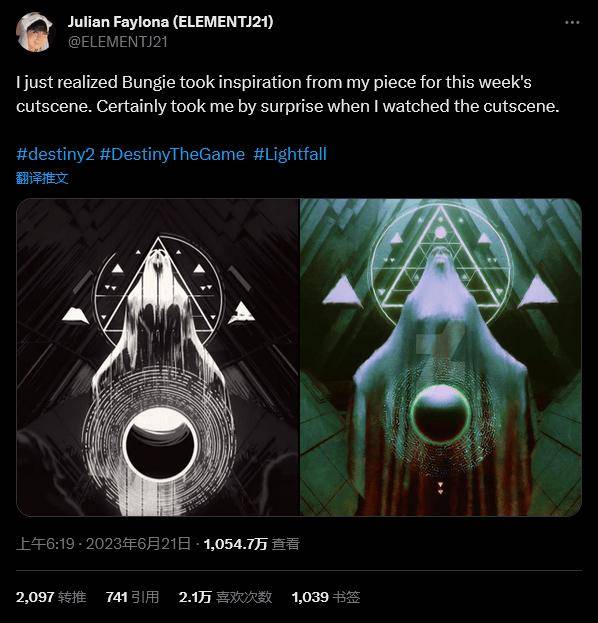This screenshot has width=598, height=623.
Task: Click Julian Faylona's profile avatar
Action: coord(34,32)
